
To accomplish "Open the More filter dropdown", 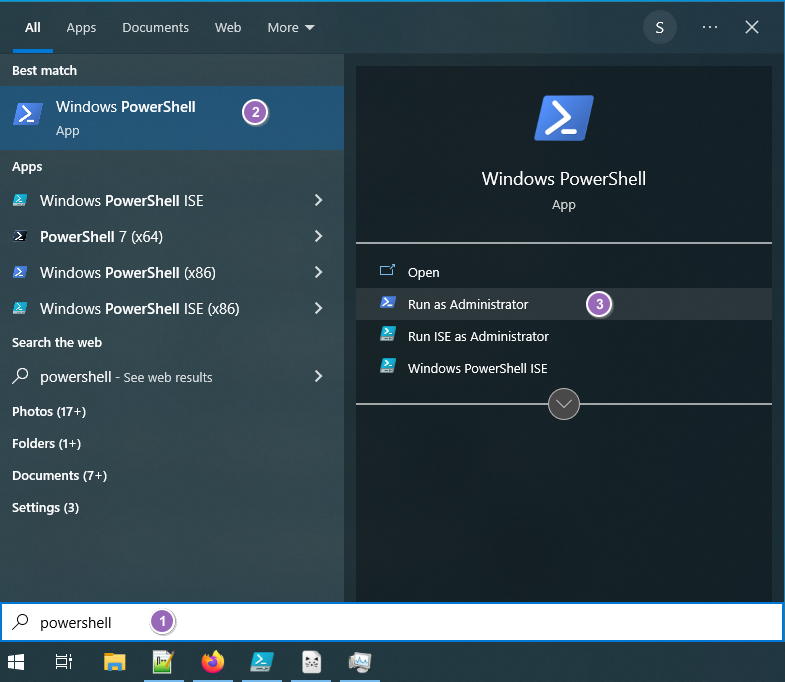I will 291,28.
